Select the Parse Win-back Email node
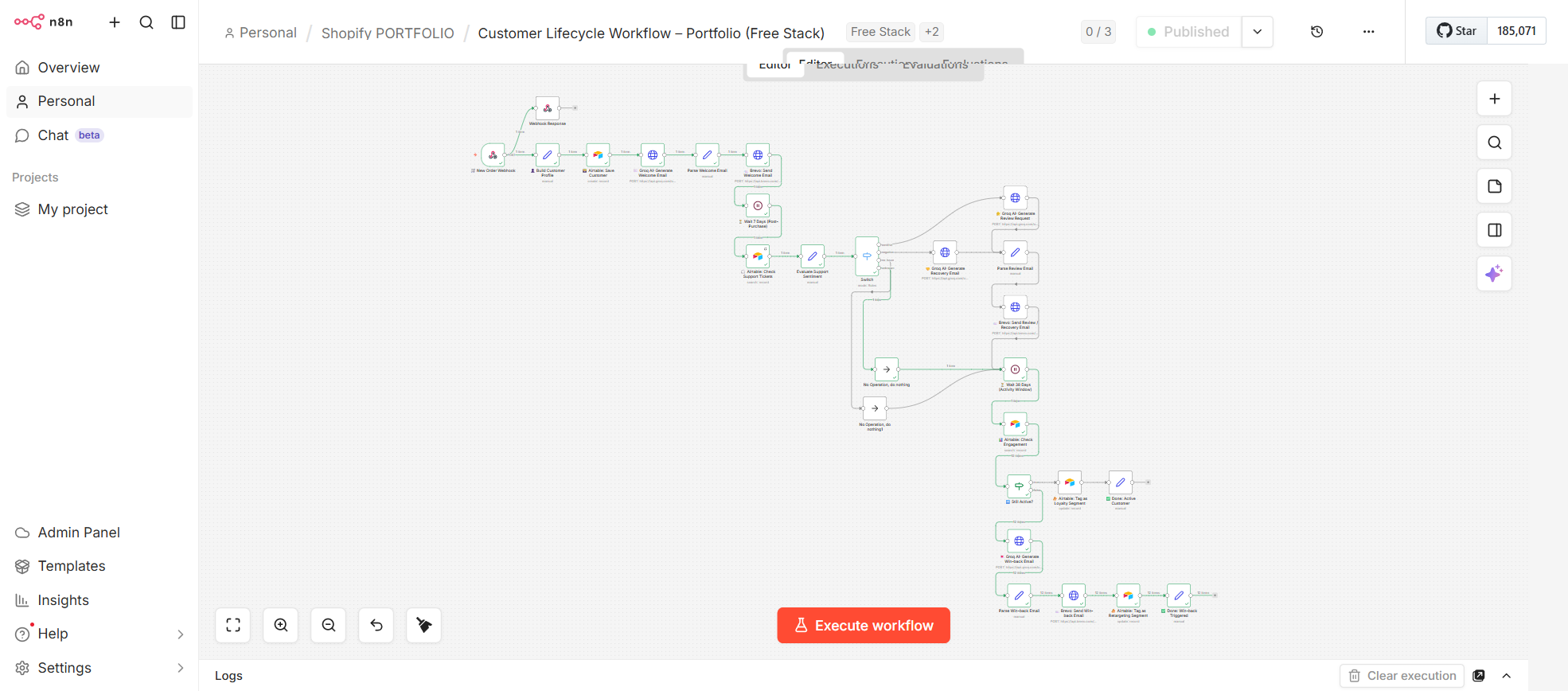 (x=1019, y=595)
